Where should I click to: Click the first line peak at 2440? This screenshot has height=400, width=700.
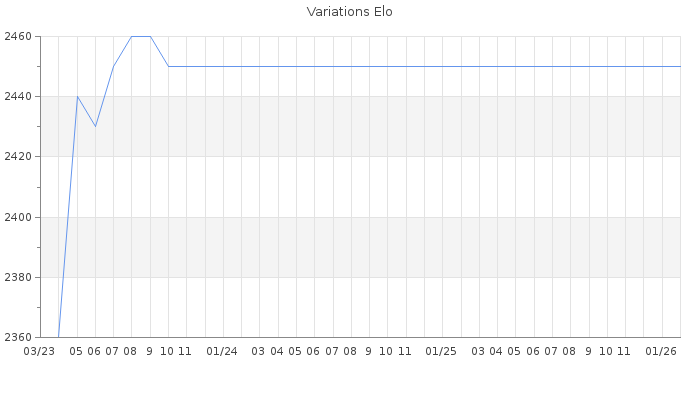click(77, 96)
